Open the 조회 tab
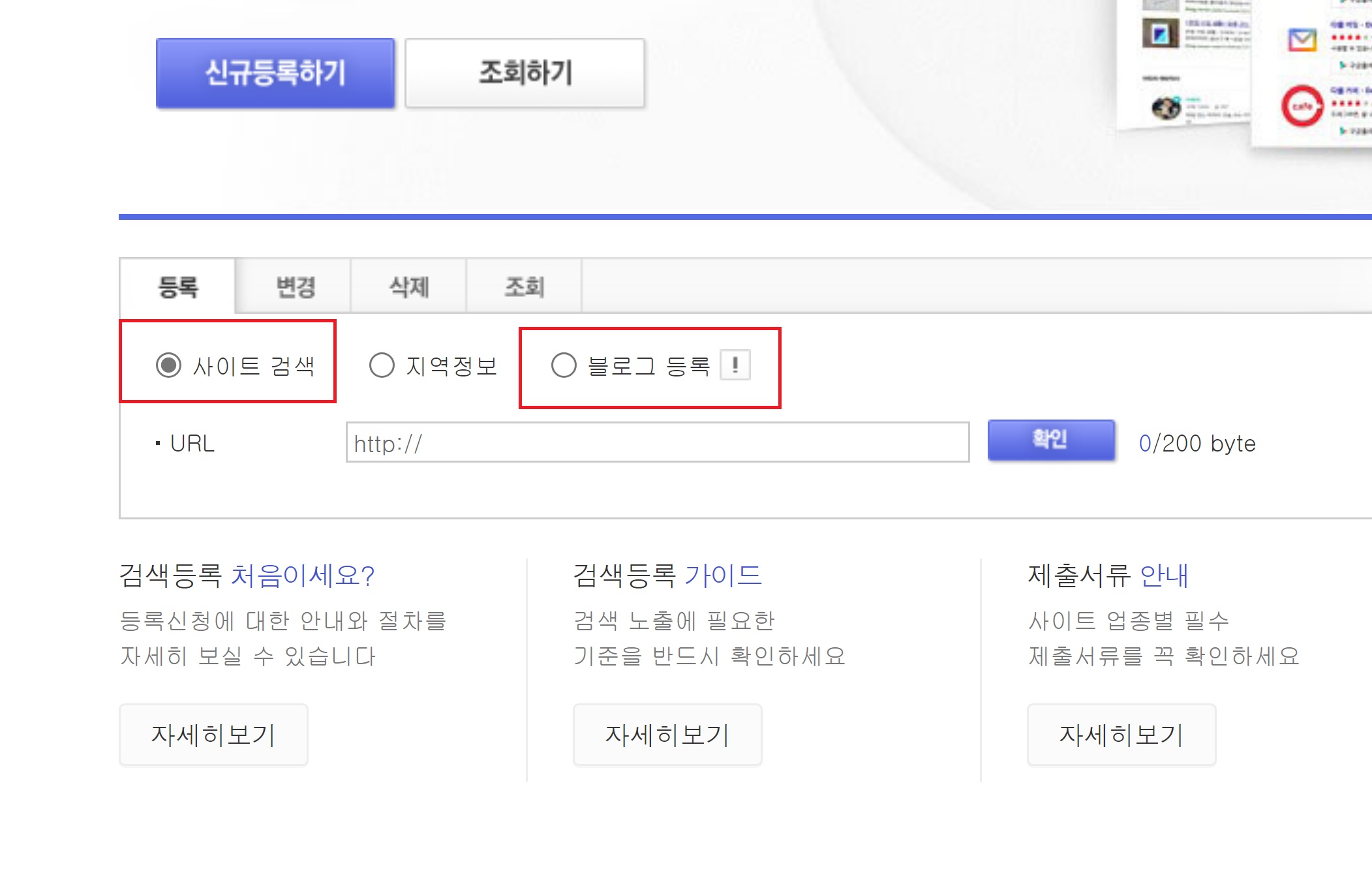 tap(524, 287)
